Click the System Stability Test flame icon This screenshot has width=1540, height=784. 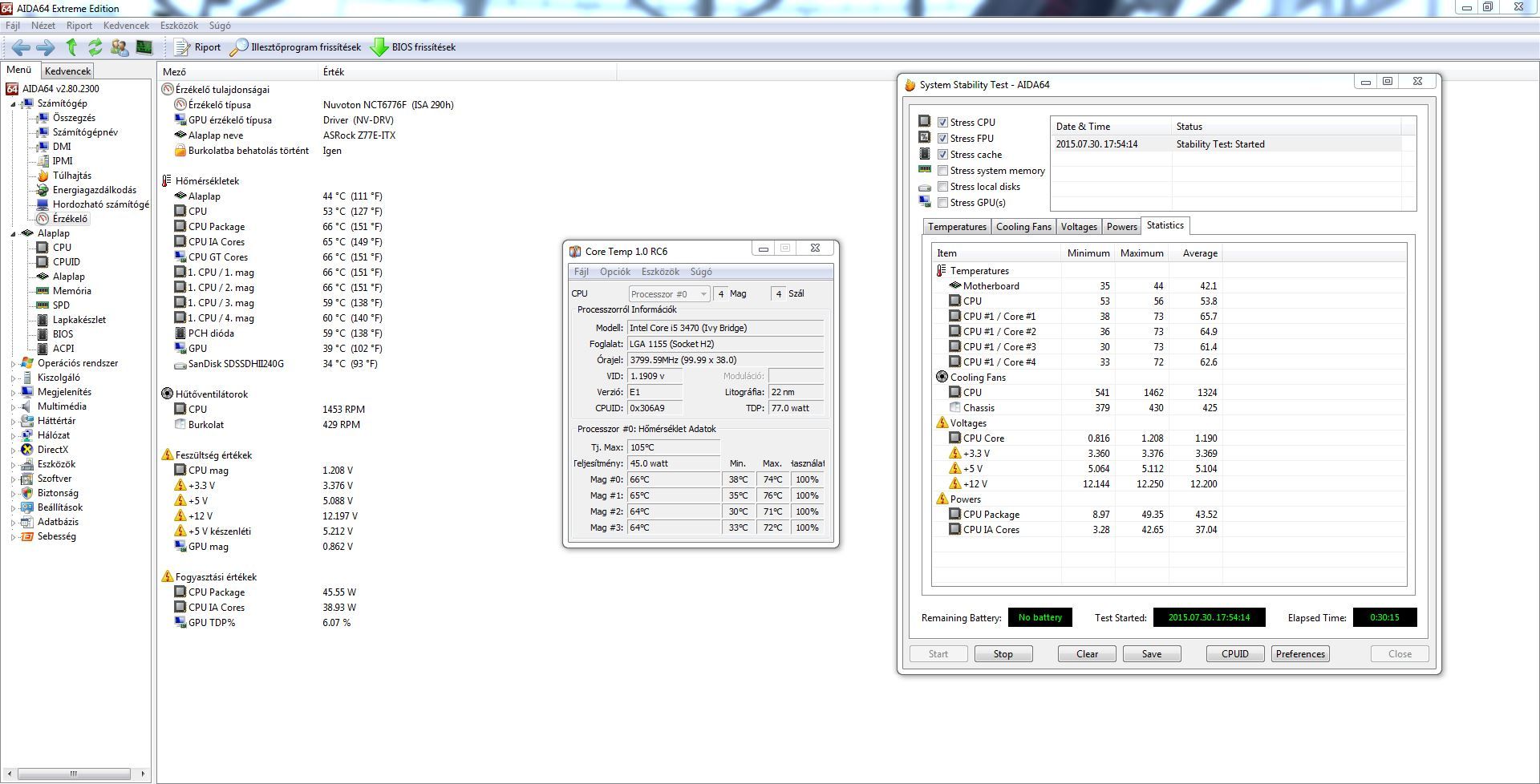(910, 85)
